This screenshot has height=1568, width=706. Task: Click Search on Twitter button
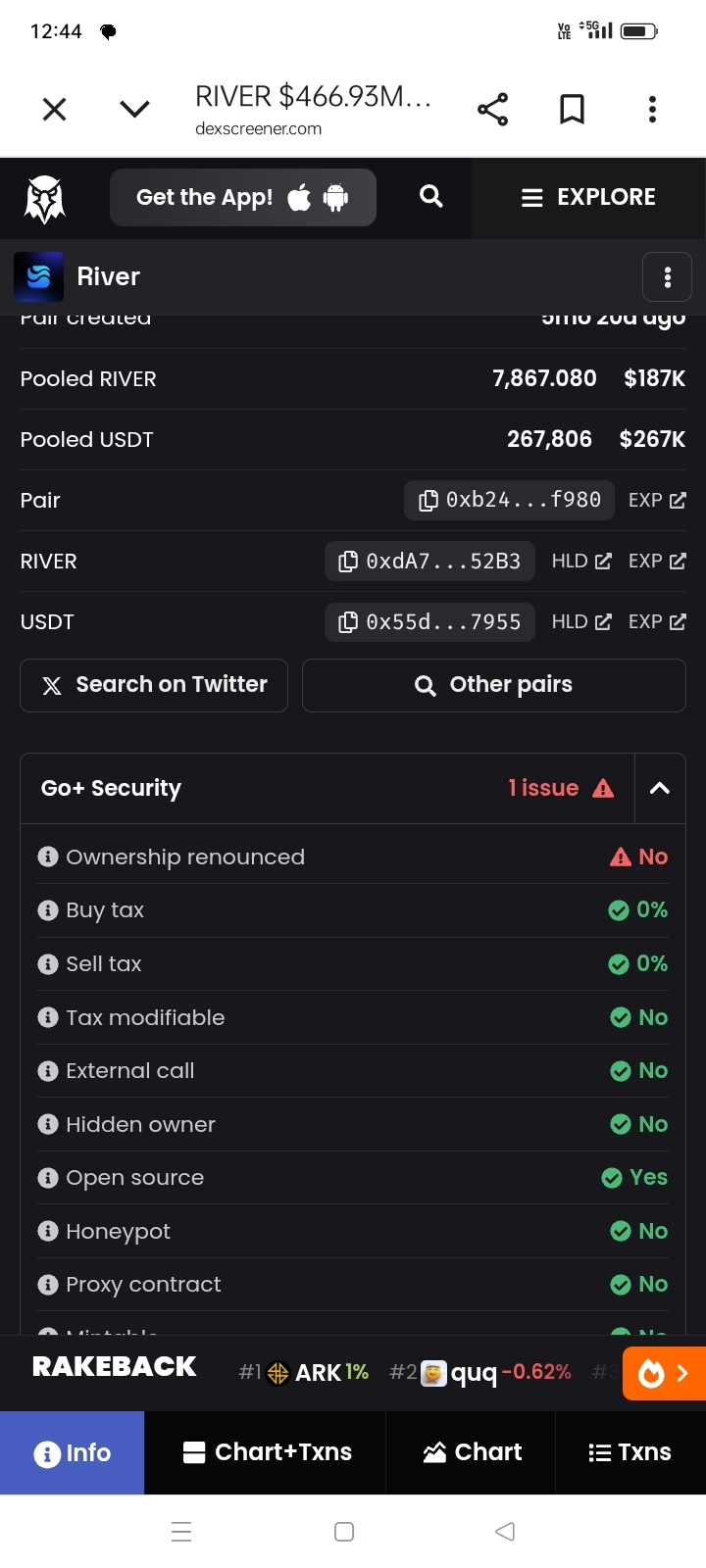(154, 685)
